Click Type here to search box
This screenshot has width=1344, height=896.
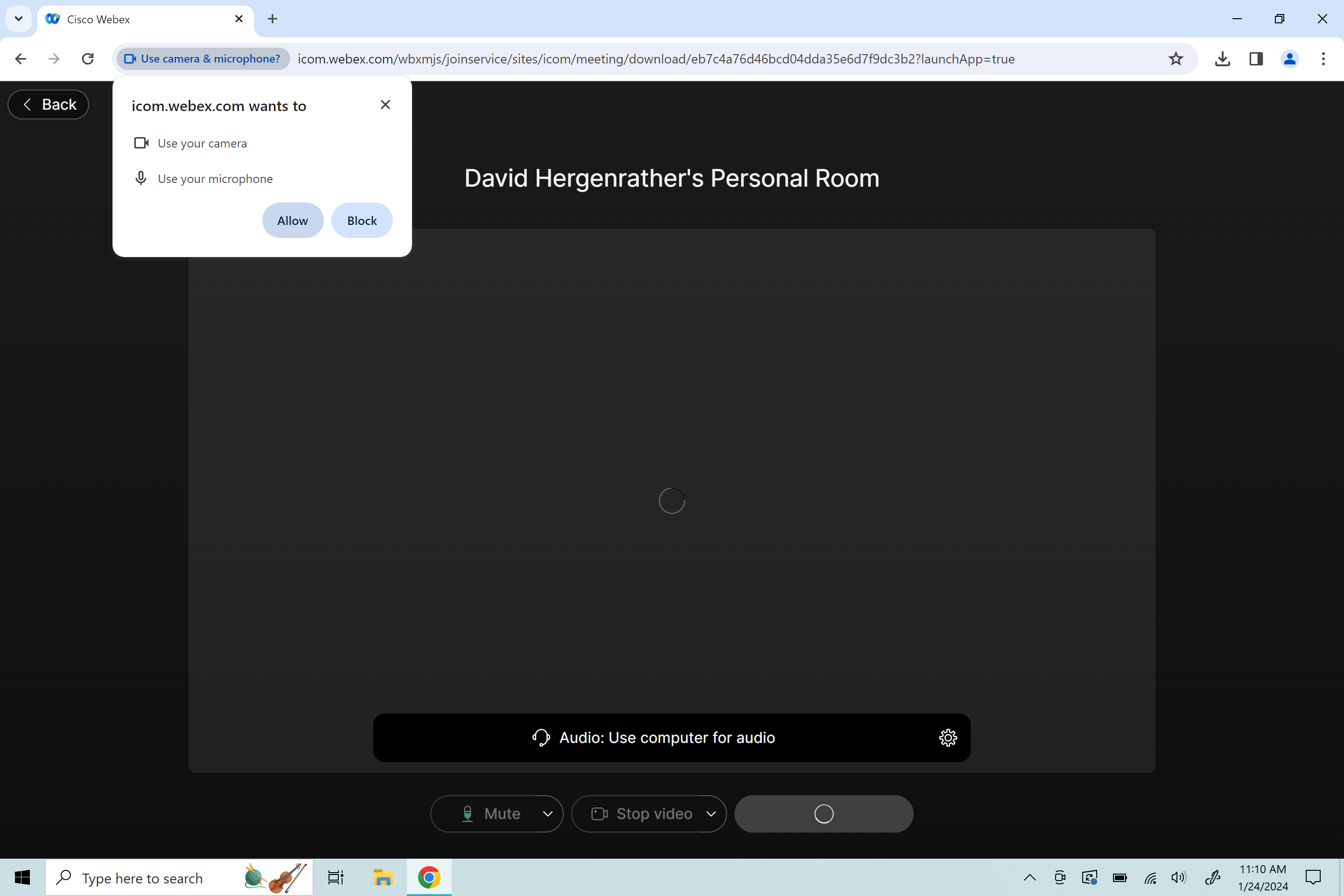179,877
